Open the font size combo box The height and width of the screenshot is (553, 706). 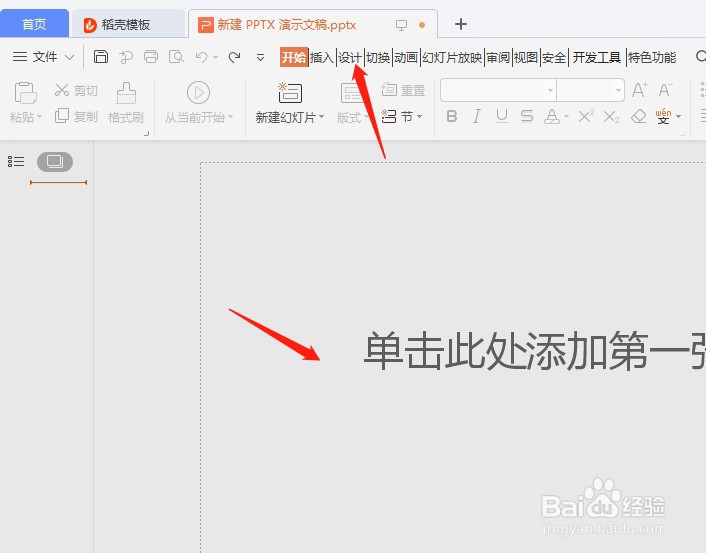tap(591, 90)
